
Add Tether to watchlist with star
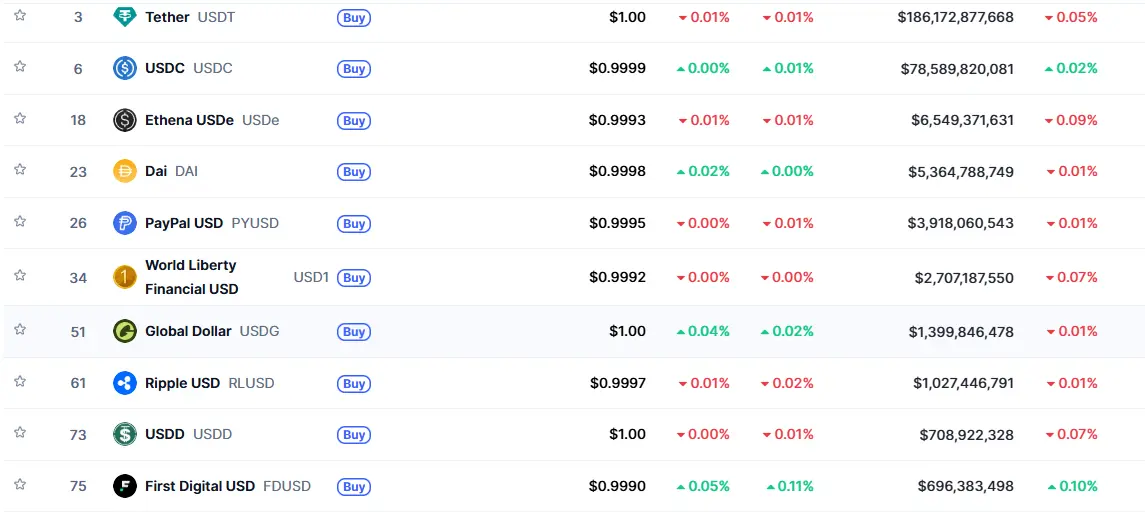tap(20, 15)
